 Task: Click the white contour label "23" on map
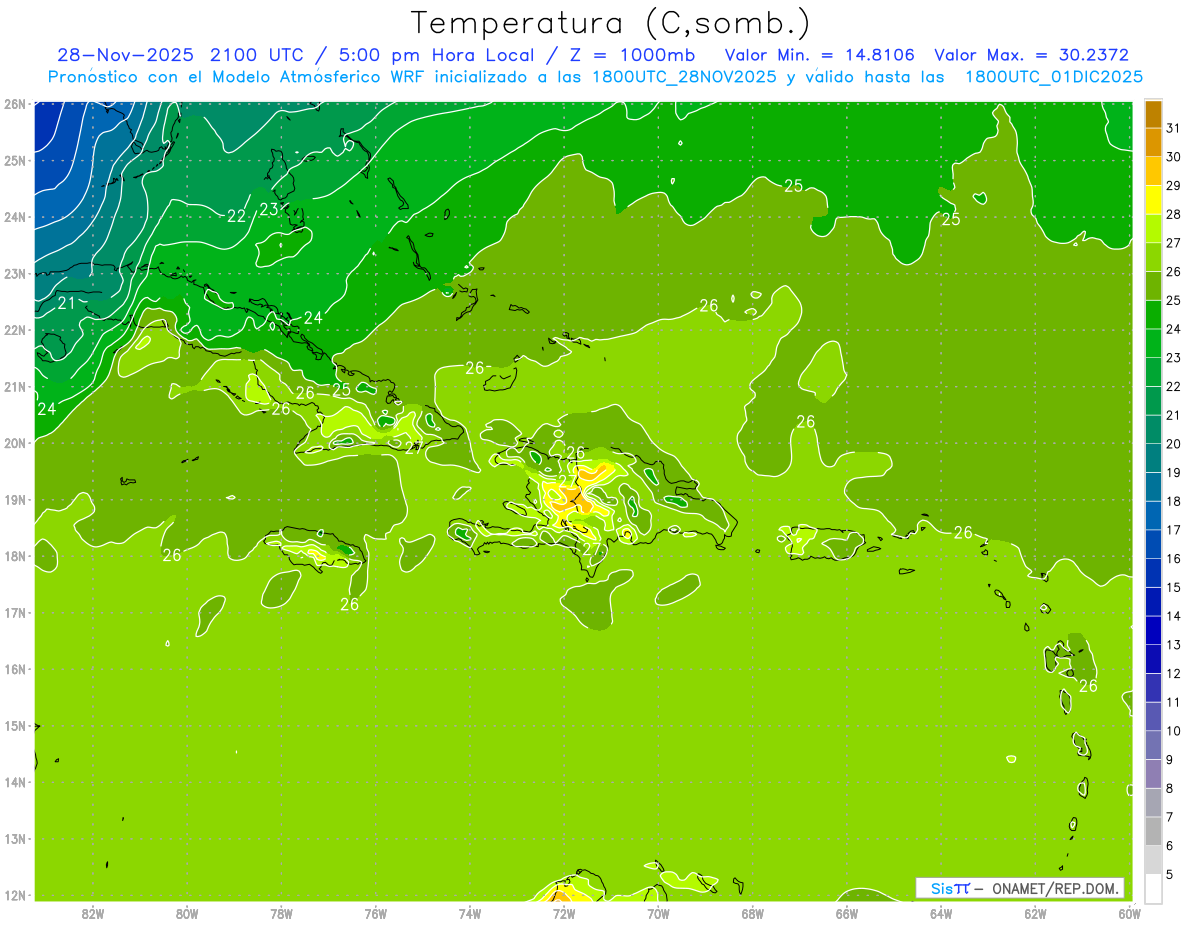tap(268, 209)
